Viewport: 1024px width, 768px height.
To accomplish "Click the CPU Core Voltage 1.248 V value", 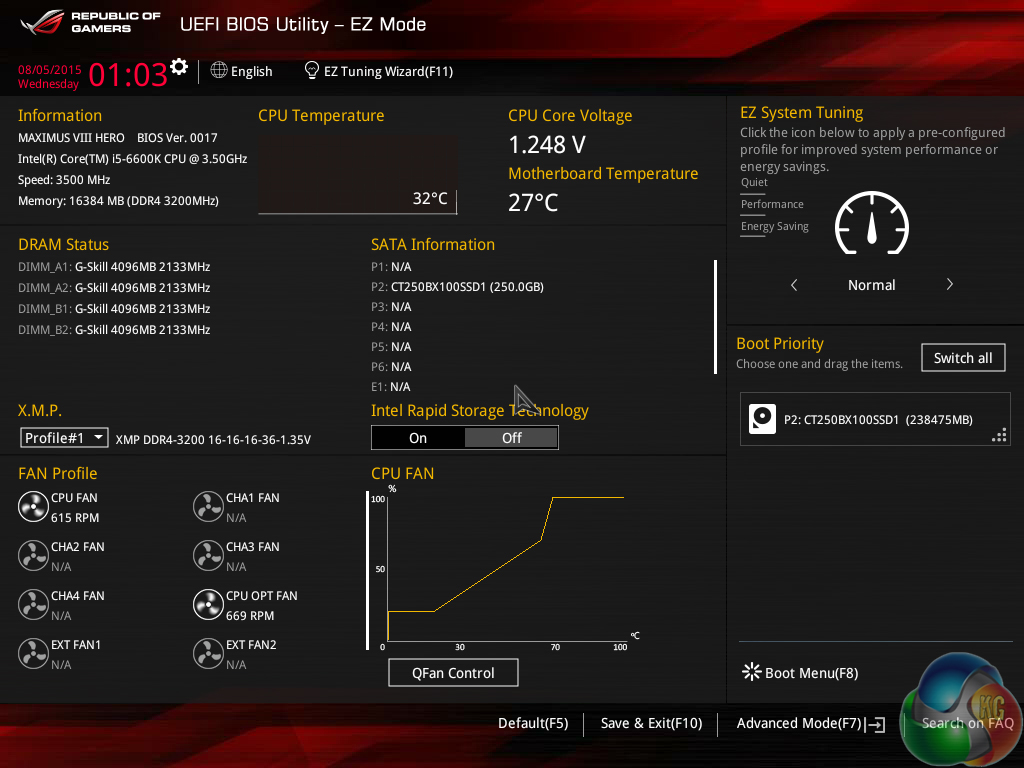I will (x=547, y=145).
